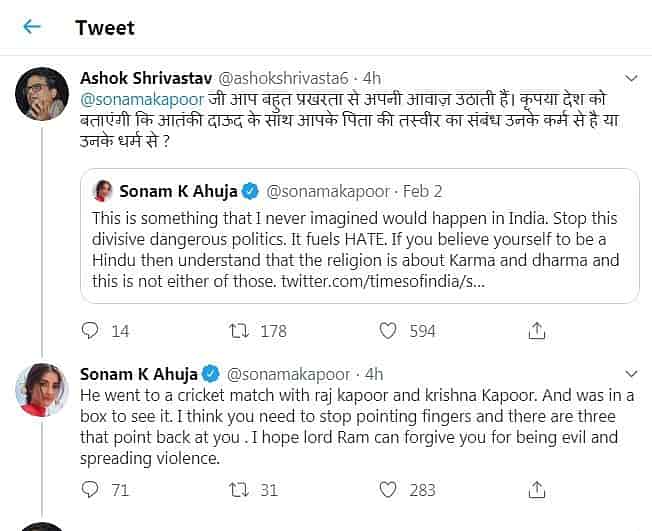The width and height of the screenshot is (652, 531).
Task: Retweet Sonam K Ahuja's reply tweet
Action: pos(240,489)
